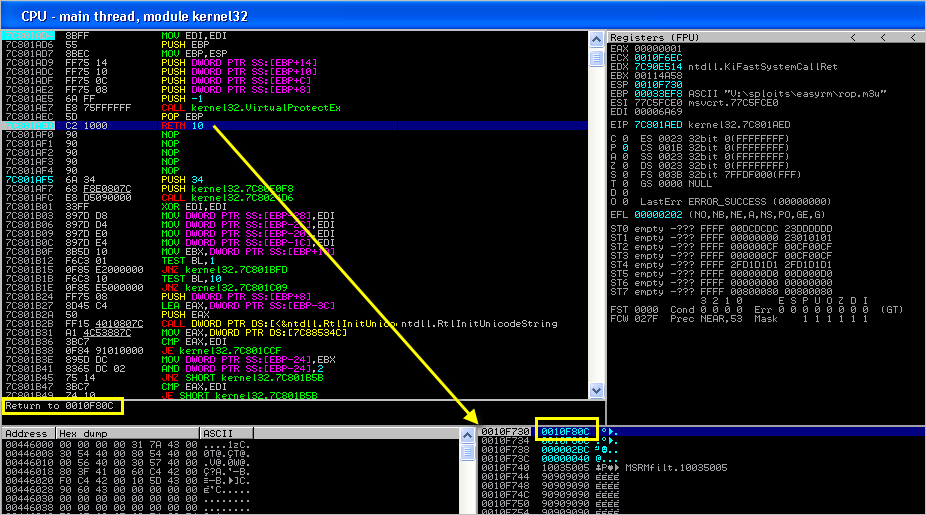This screenshot has height=515, width=926.
Task: Click the rightmost arrow in Registers header
Action: pos(912,37)
